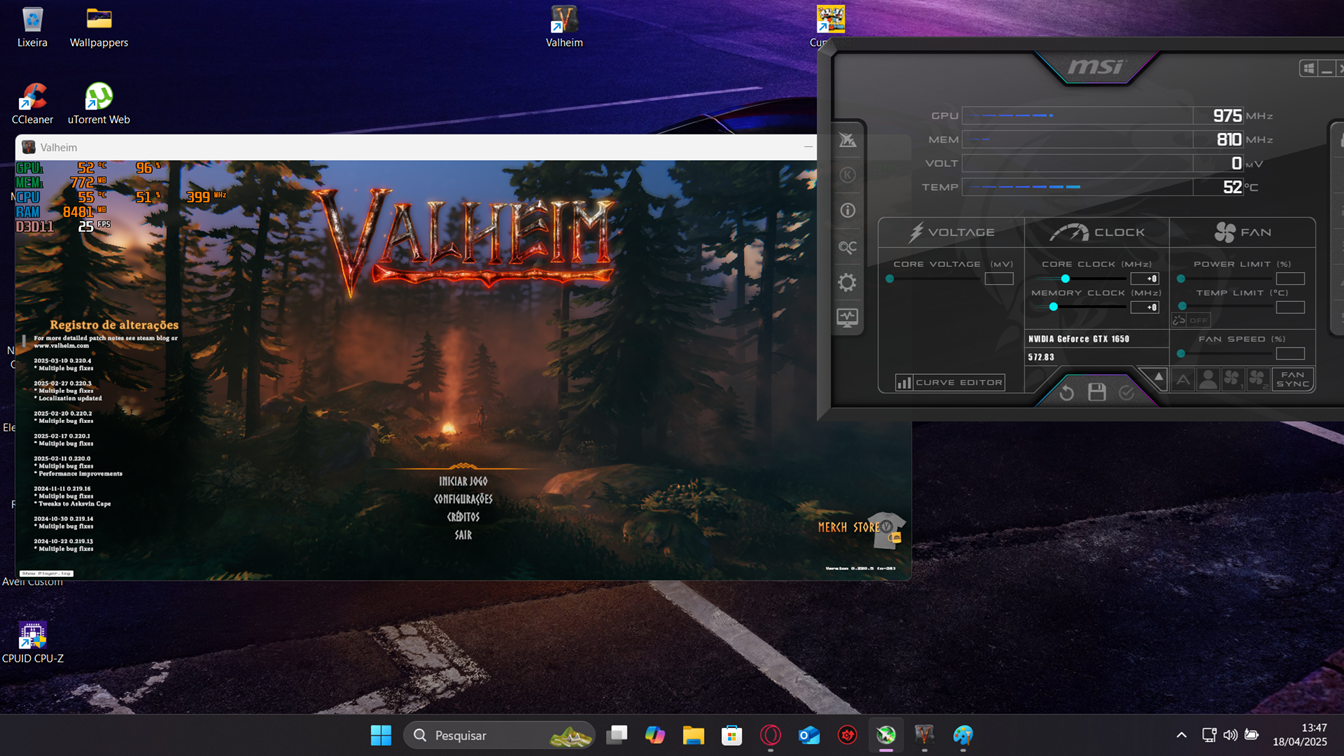
Task: Open the Wallpappers folder on desktop
Action: pos(98,27)
